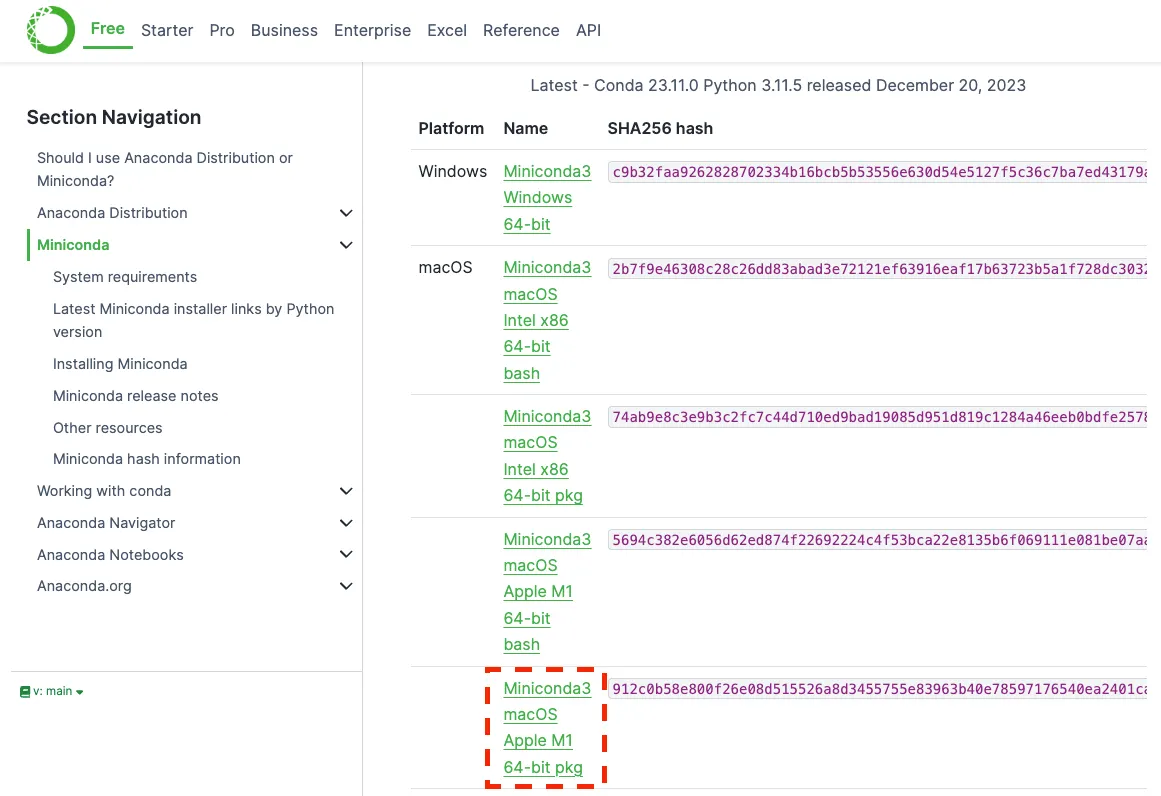Image resolution: width=1161 pixels, height=796 pixels.
Task: Open Miniconda hash information page
Action: (x=147, y=459)
